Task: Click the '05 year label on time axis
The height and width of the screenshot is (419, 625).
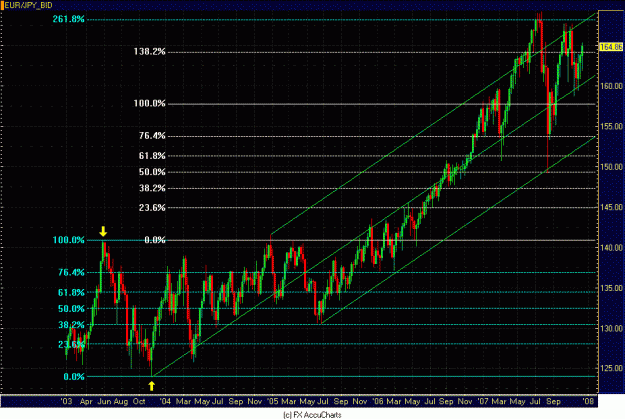Action: click(x=273, y=401)
